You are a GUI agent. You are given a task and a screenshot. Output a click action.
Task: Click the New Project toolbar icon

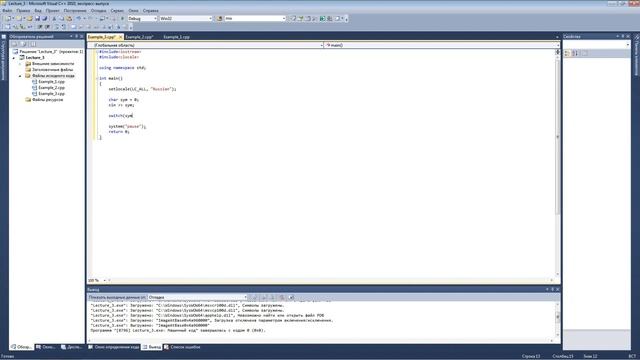8,18
